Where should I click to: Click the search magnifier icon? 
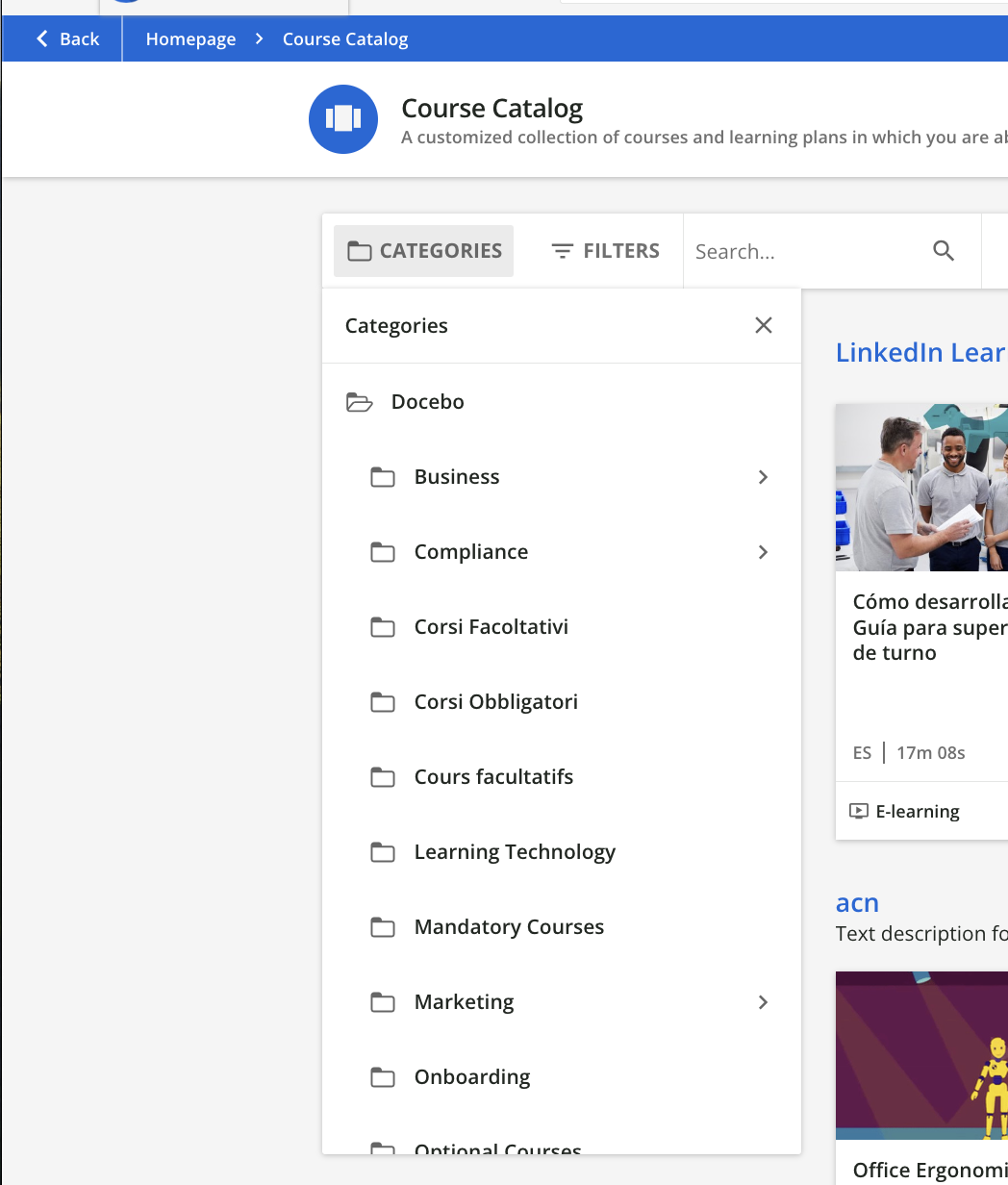coord(944,251)
